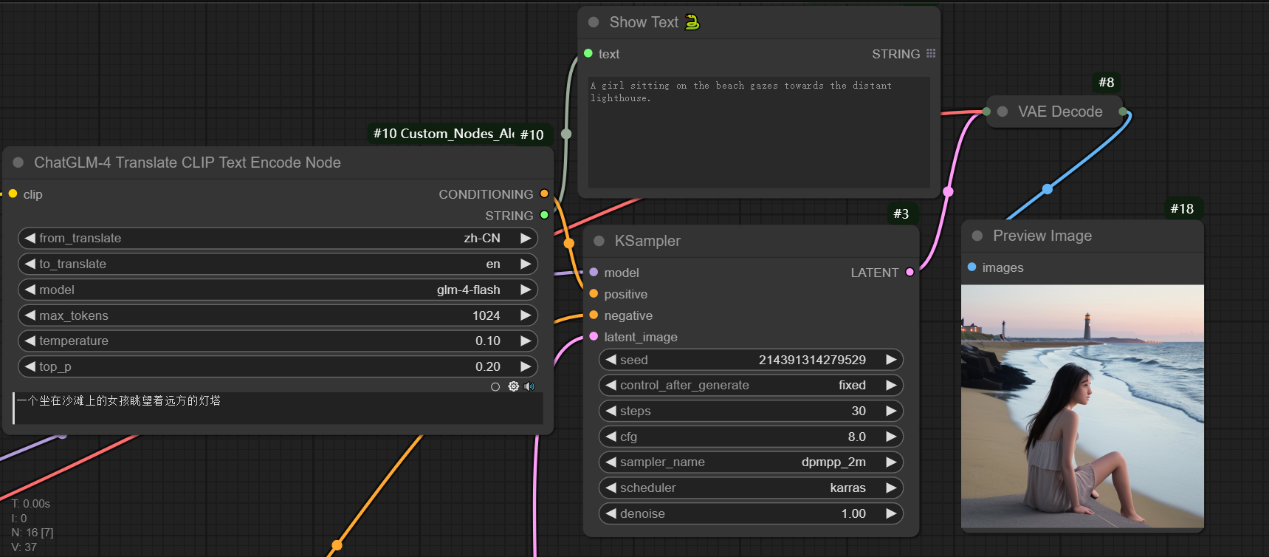Open the model dropdown showing glm-4-flash
Image resolution: width=1269 pixels, height=557 pixels.
tap(278, 290)
